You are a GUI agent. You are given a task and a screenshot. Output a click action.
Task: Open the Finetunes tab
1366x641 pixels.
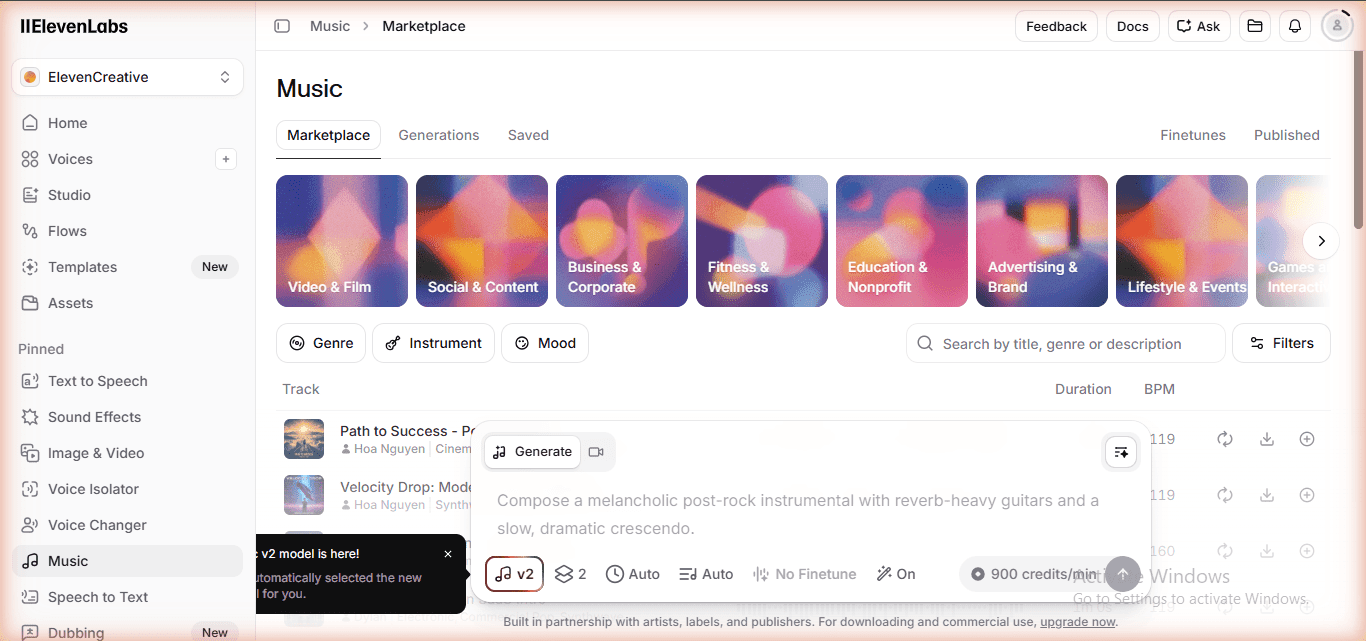[1193, 135]
